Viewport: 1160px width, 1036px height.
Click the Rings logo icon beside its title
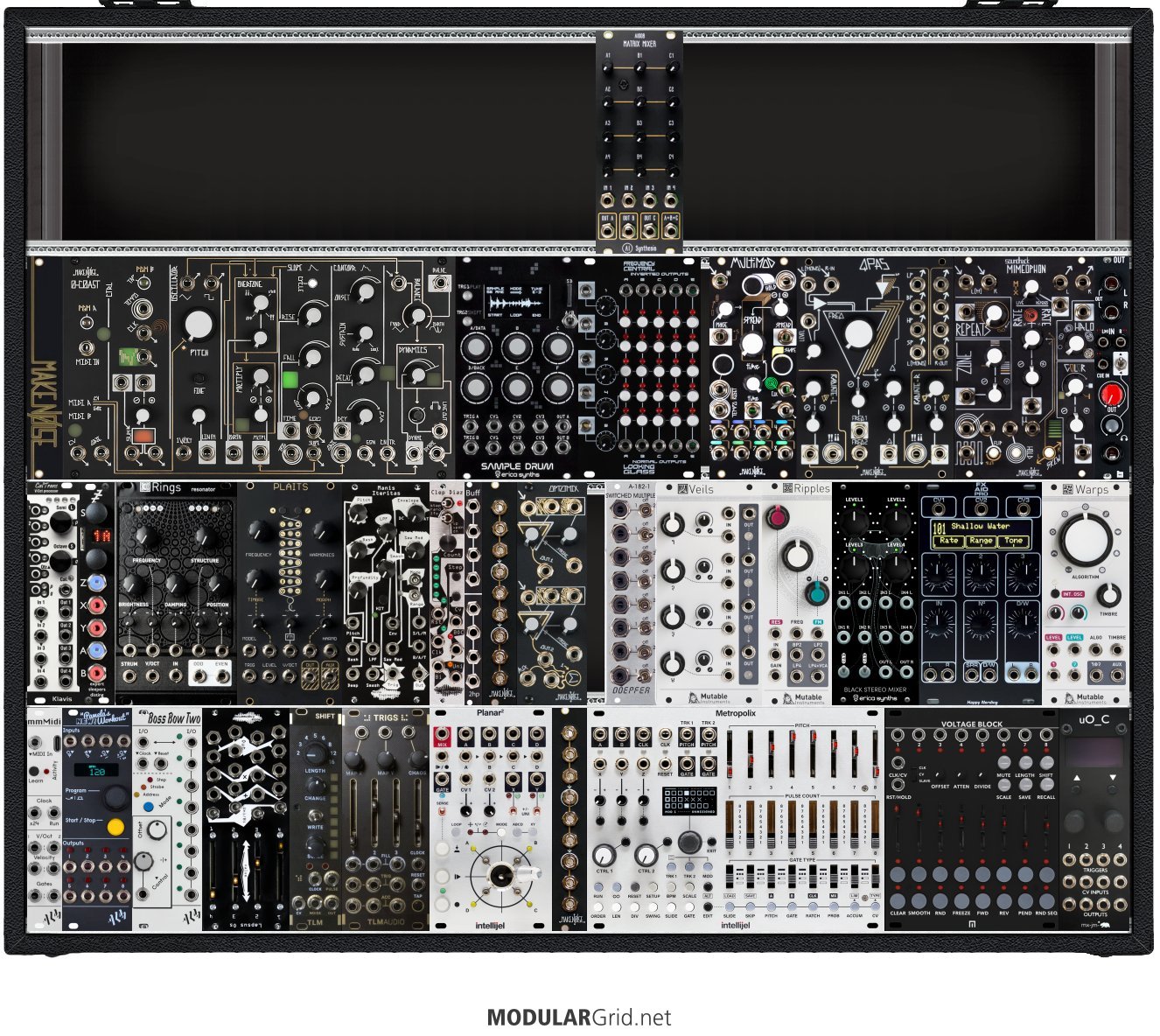(145, 487)
